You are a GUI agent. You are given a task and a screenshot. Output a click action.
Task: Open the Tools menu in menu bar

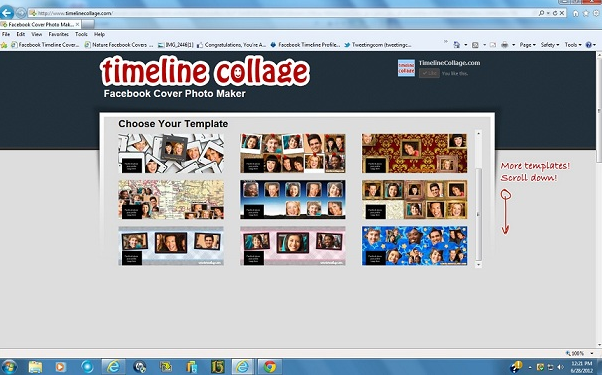(81, 34)
